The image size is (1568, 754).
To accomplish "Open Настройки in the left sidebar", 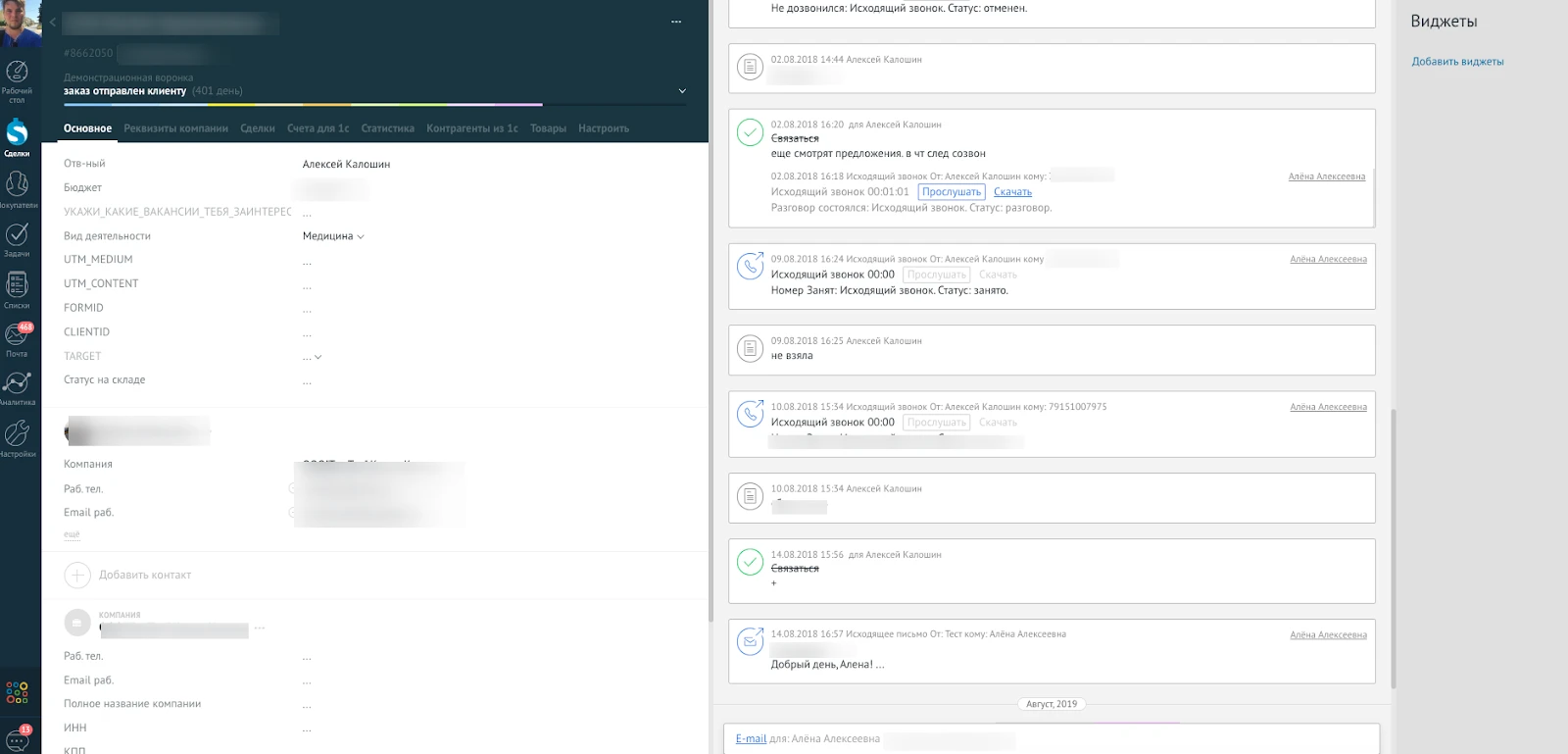I will click(x=17, y=434).
